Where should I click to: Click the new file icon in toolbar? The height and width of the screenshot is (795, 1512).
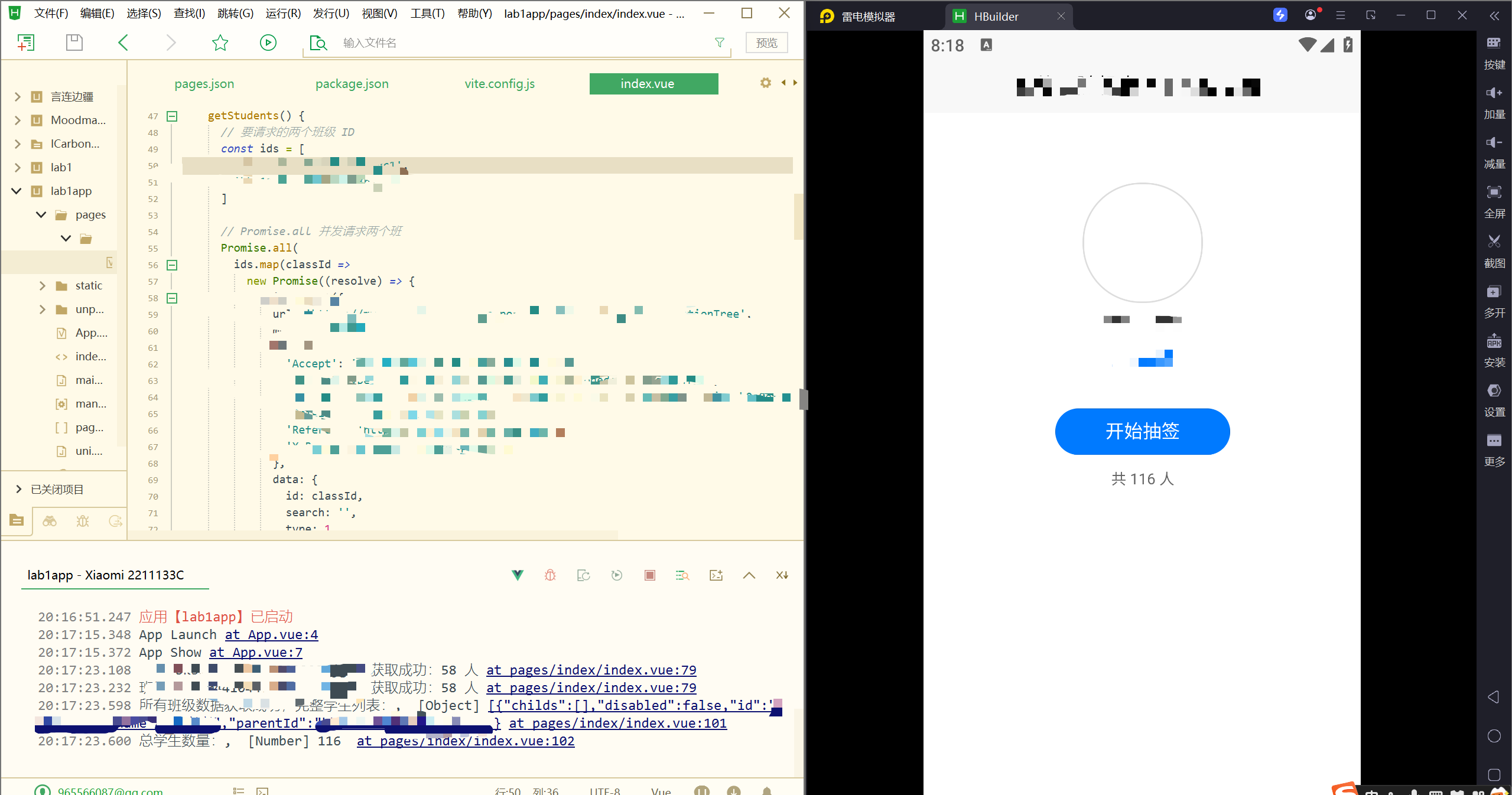point(26,43)
